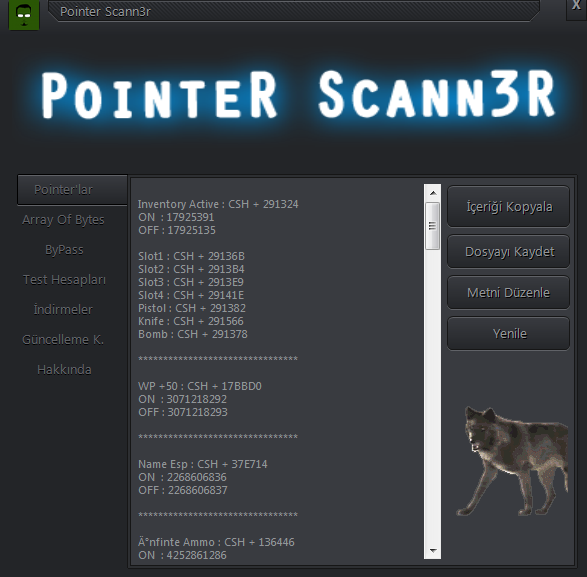Click the 'Bomb : CSH + 291378' line
The image size is (587, 577).
[192, 334]
